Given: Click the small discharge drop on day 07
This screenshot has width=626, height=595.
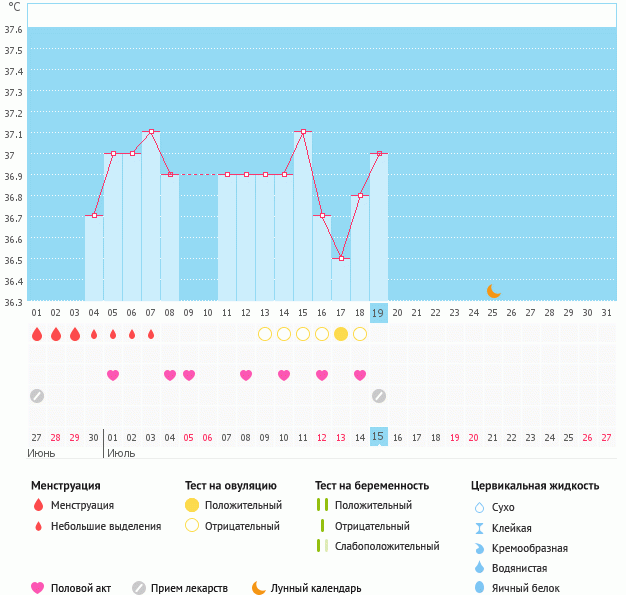Looking at the screenshot, I should [151, 334].
